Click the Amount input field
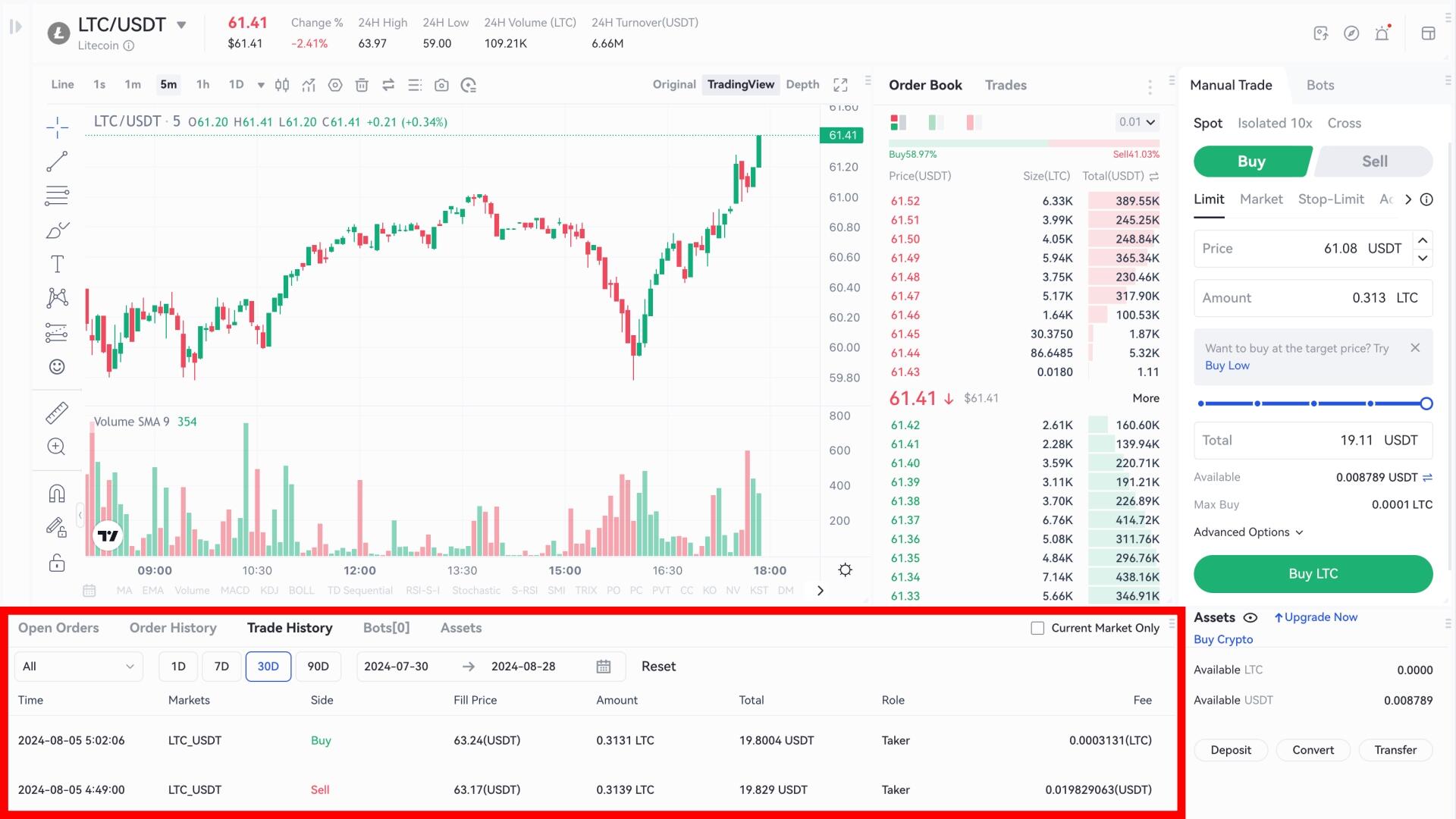The height and width of the screenshot is (819, 1456). click(x=1313, y=298)
